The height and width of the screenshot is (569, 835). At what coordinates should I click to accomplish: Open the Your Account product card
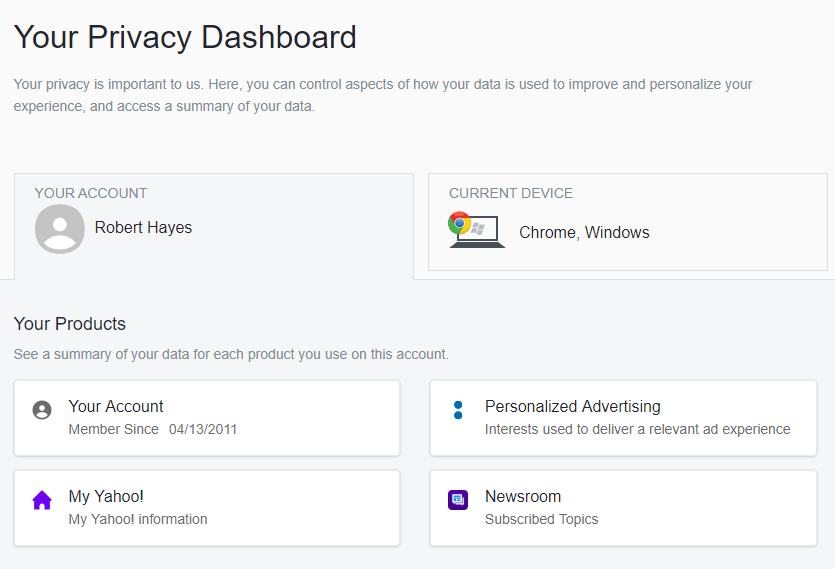(207, 418)
